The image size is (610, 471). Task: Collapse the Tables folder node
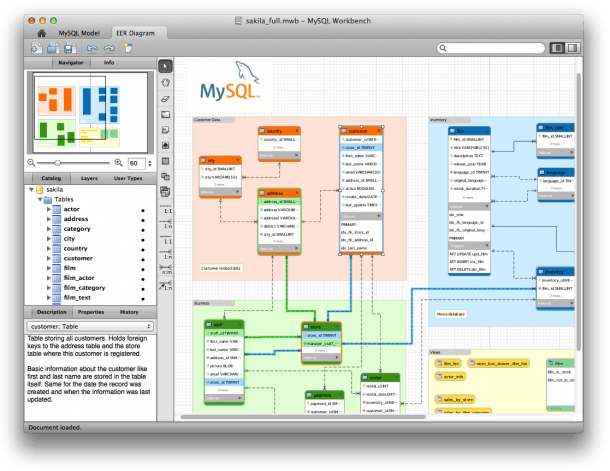(40, 200)
